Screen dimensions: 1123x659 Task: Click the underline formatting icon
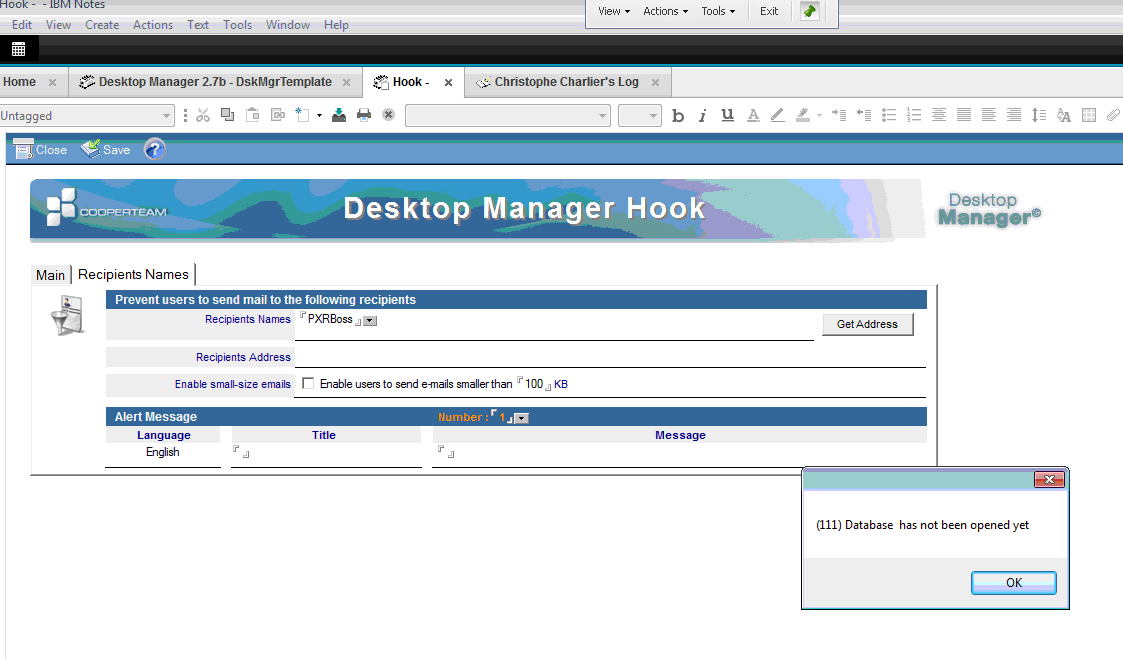coord(727,116)
